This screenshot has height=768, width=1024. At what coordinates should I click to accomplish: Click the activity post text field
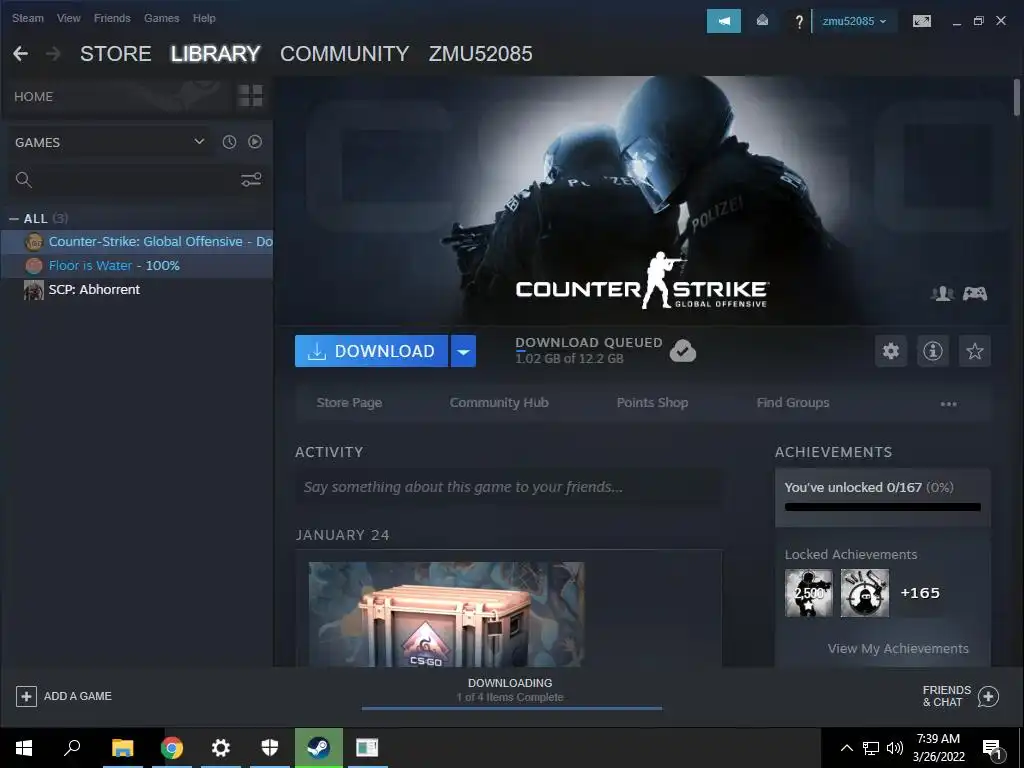point(509,487)
